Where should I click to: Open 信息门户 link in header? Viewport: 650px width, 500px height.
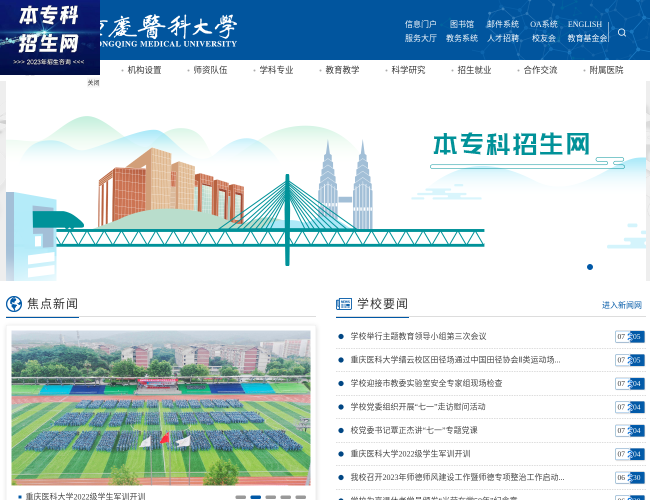click(420, 24)
